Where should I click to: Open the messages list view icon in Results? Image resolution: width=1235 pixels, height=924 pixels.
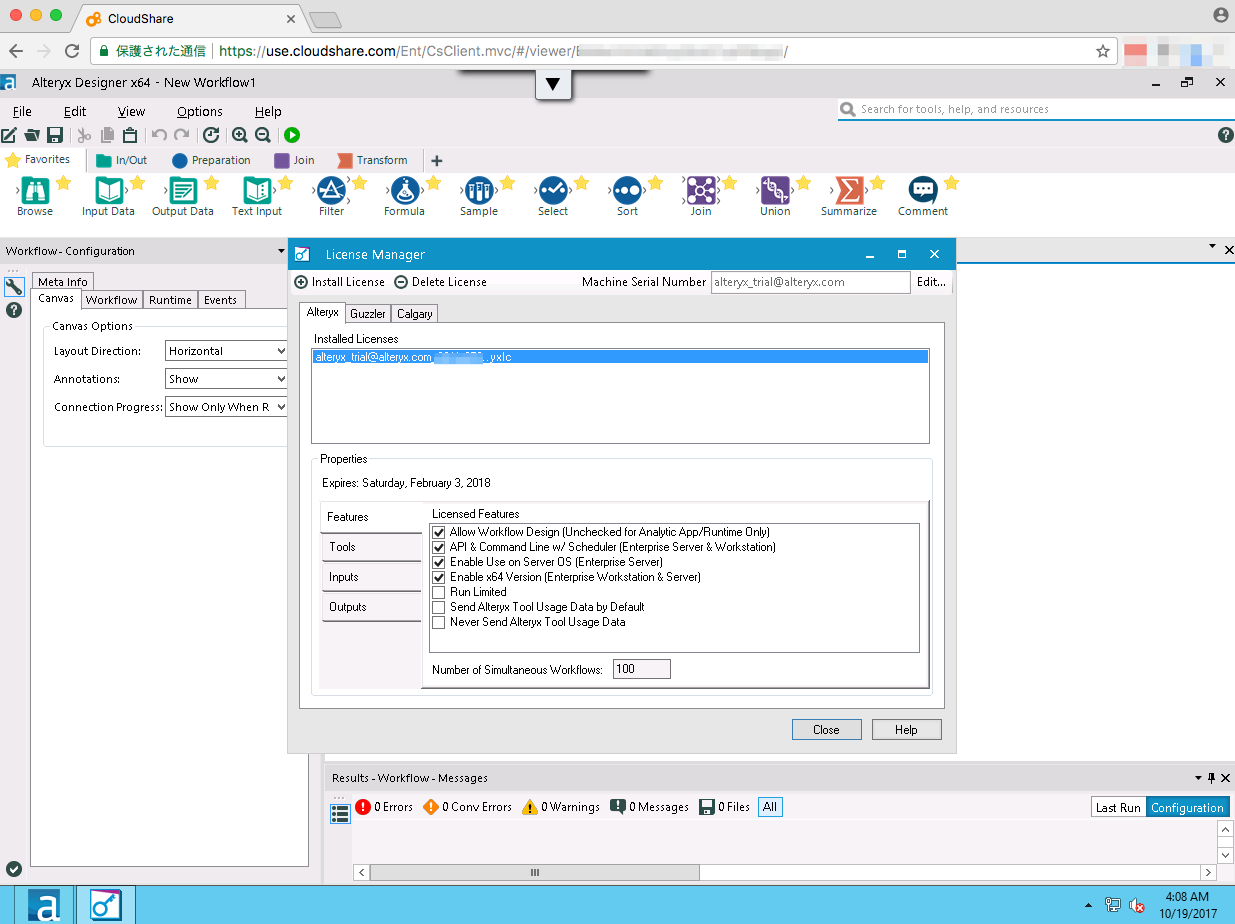pyautogui.click(x=340, y=814)
